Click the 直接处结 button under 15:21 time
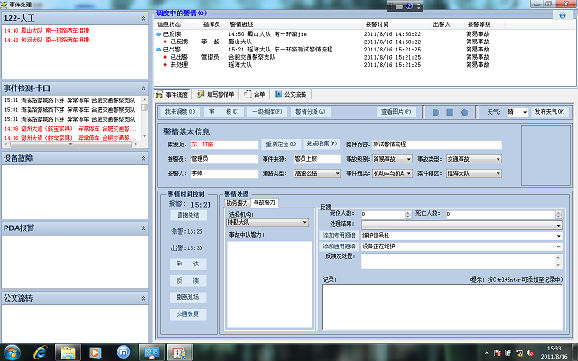The height and width of the screenshot is (361, 578). coord(188,215)
